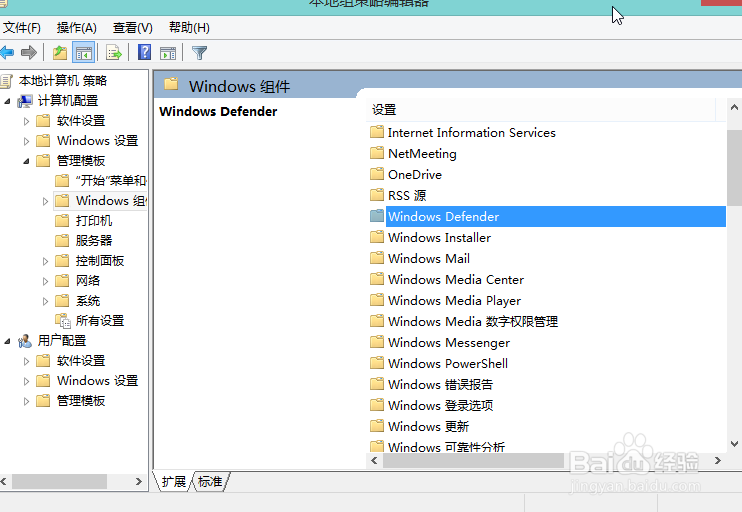Click the Export list toolbar icon

click(114, 53)
